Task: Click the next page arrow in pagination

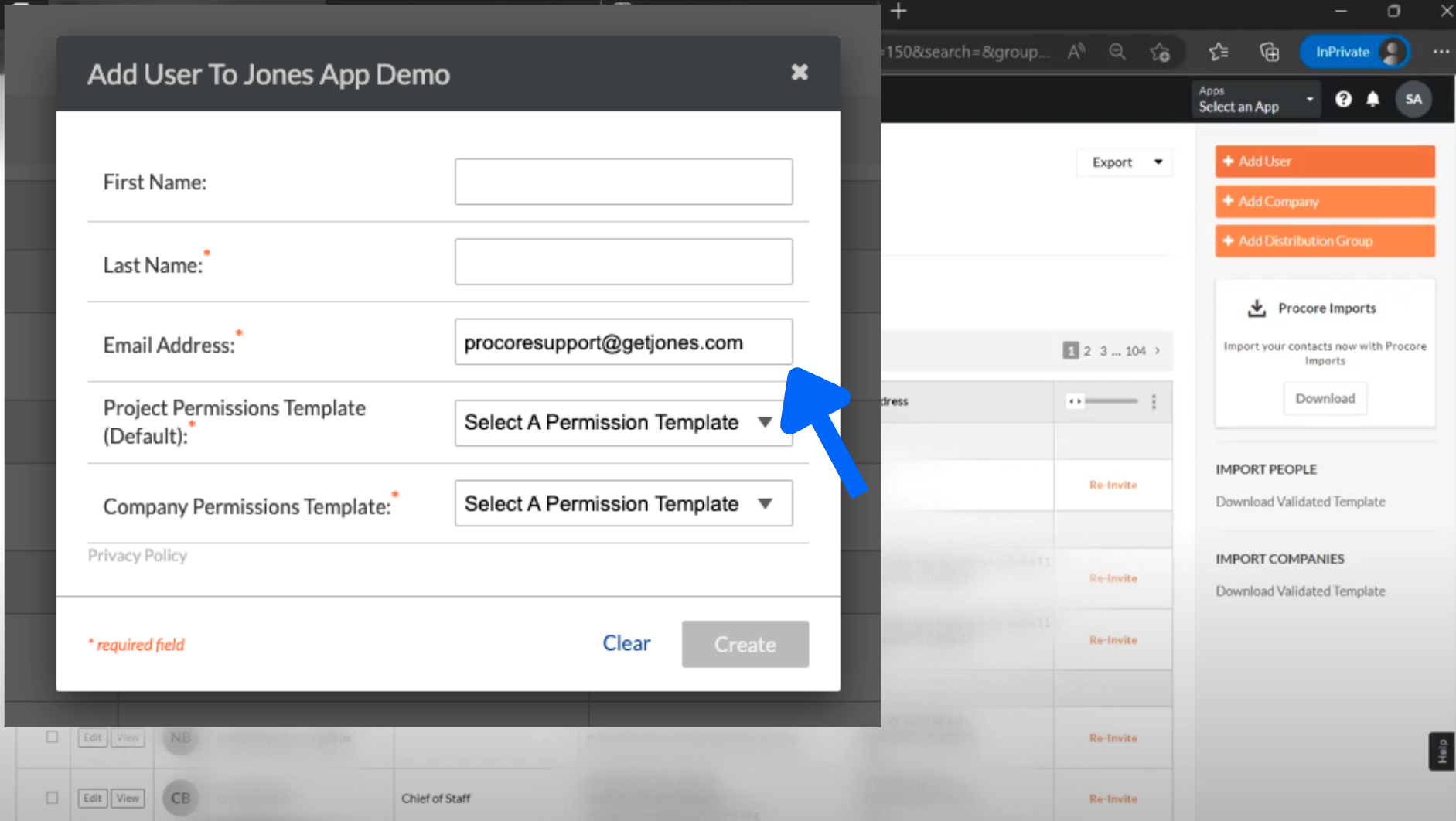Action: point(1158,351)
